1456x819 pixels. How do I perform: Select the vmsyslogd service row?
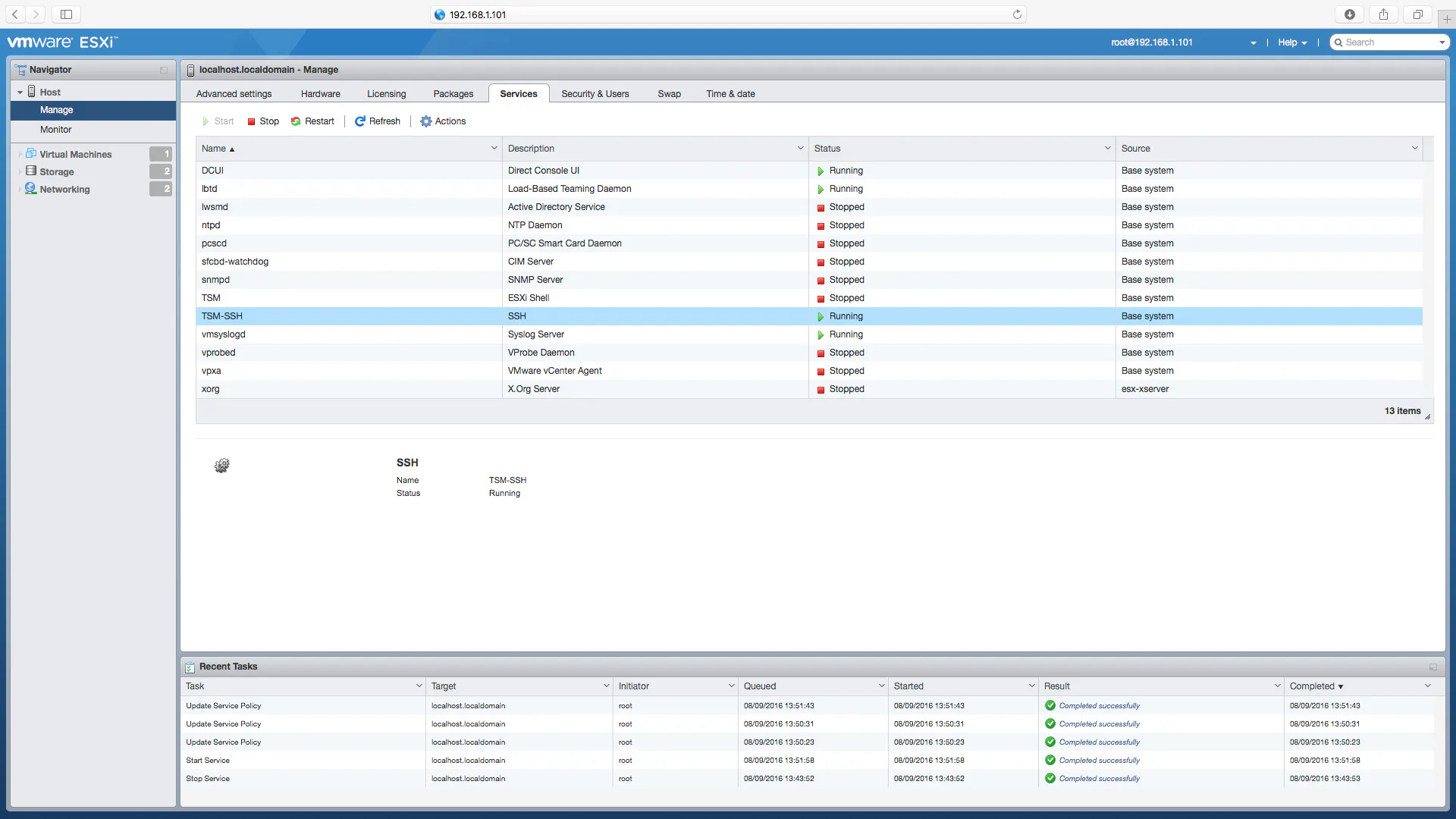click(809, 334)
